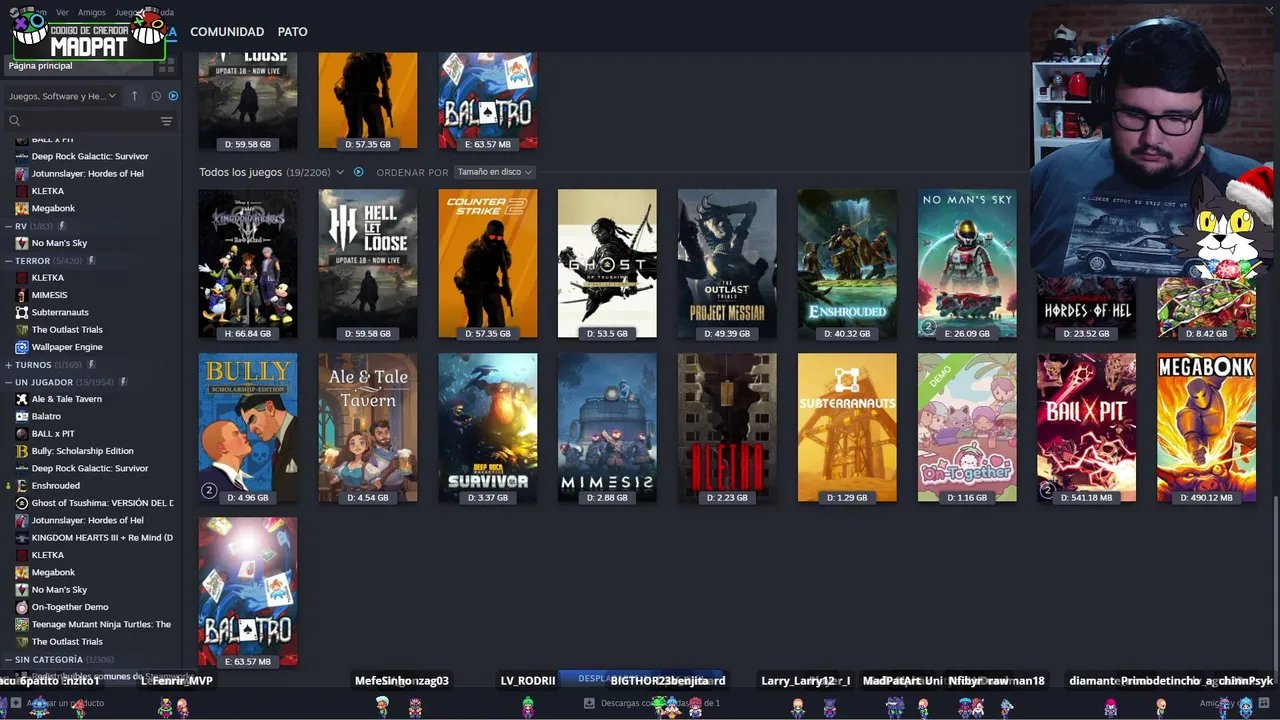Click lightning icon on RV collection

click(62, 226)
